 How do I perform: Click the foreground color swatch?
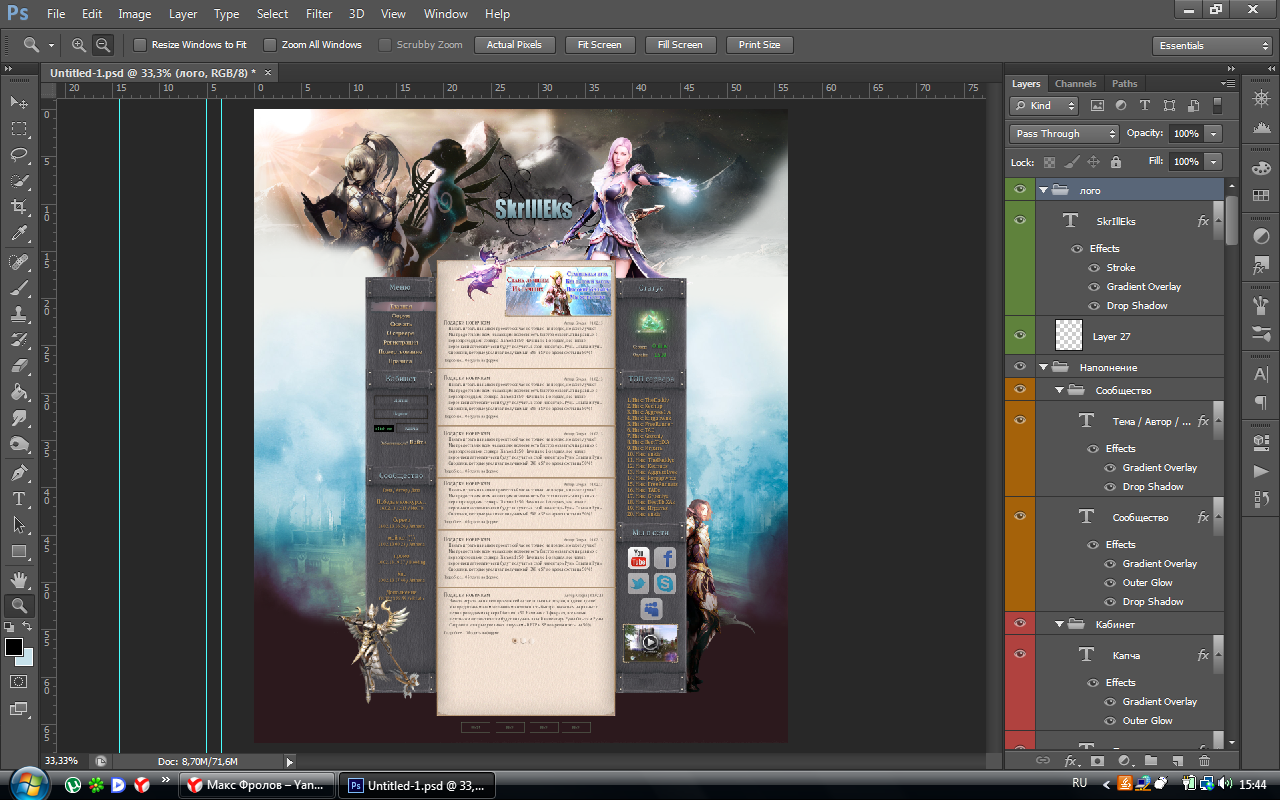14,647
